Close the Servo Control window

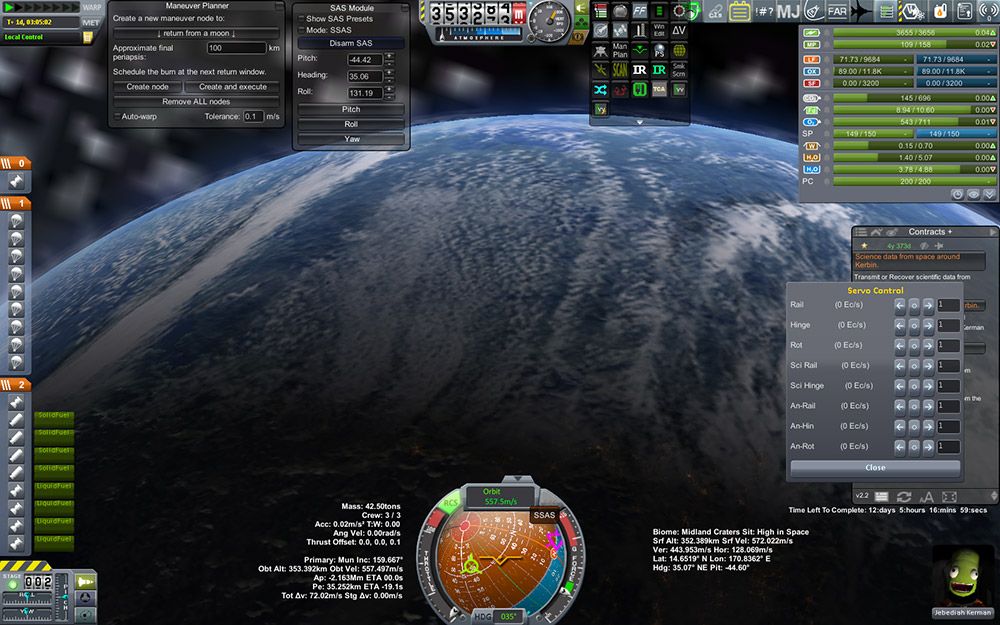(875, 467)
